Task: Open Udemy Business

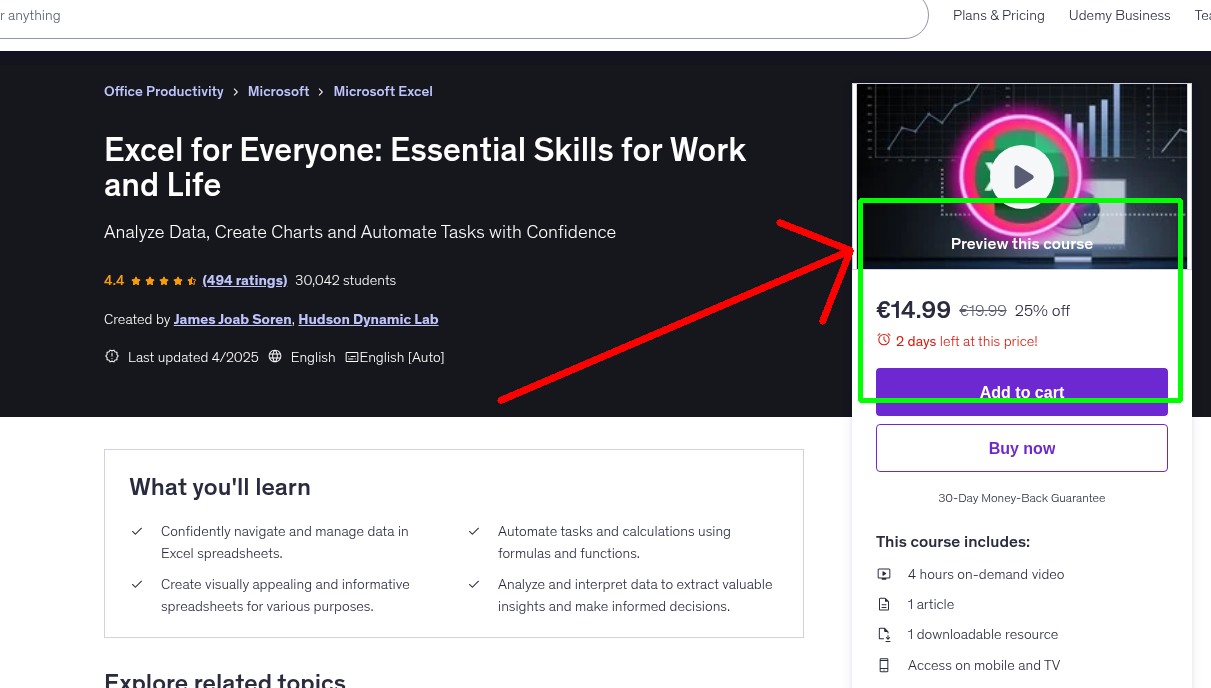Action: click(1119, 15)
